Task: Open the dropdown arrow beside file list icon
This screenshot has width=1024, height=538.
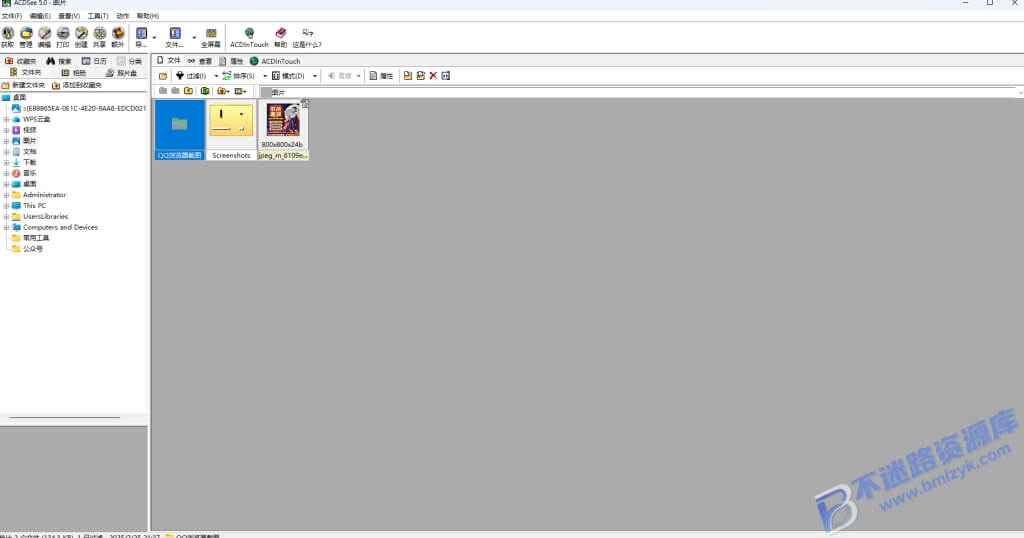Action: tap(194, 37)
